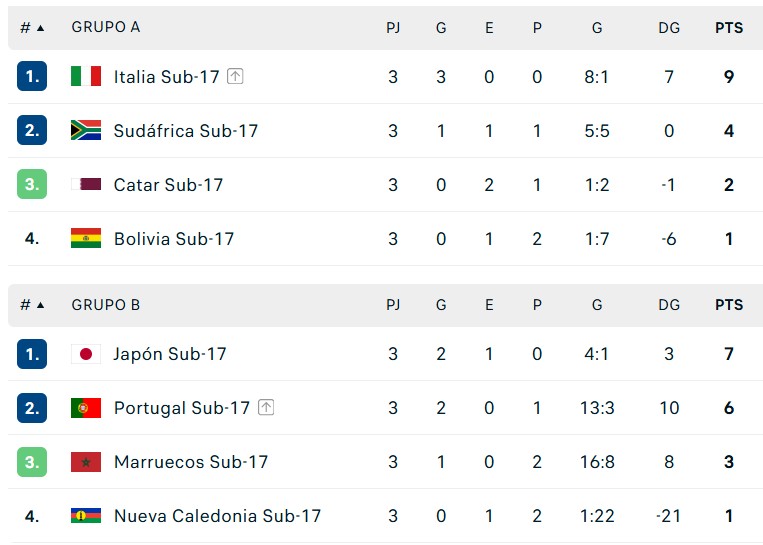Click the Portugal flag icon
Screen dimensions: 763x545
86,408
